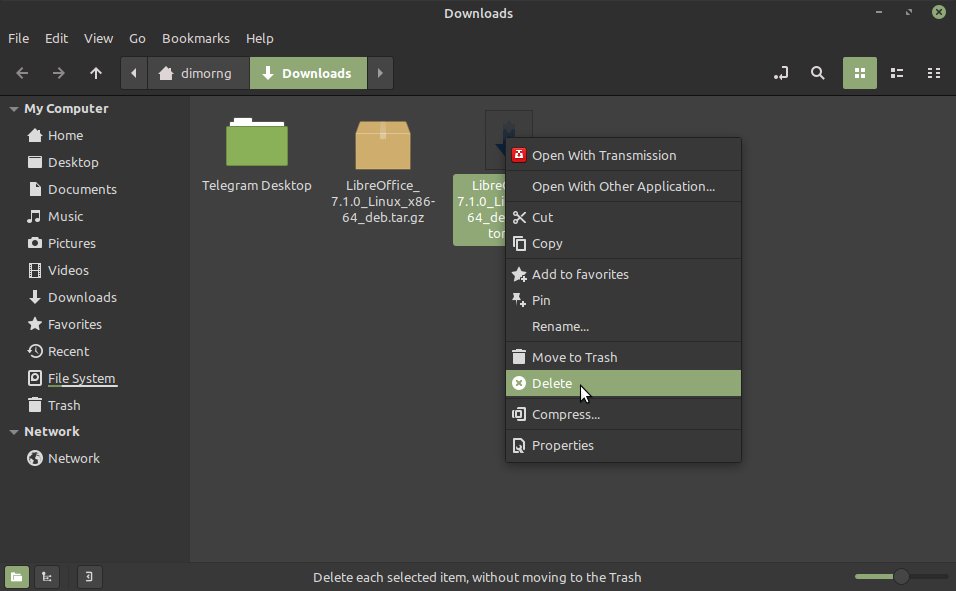Click the search icon in toolbar
This screenshot has height=591, width=956.
click(x=818, y=73)
